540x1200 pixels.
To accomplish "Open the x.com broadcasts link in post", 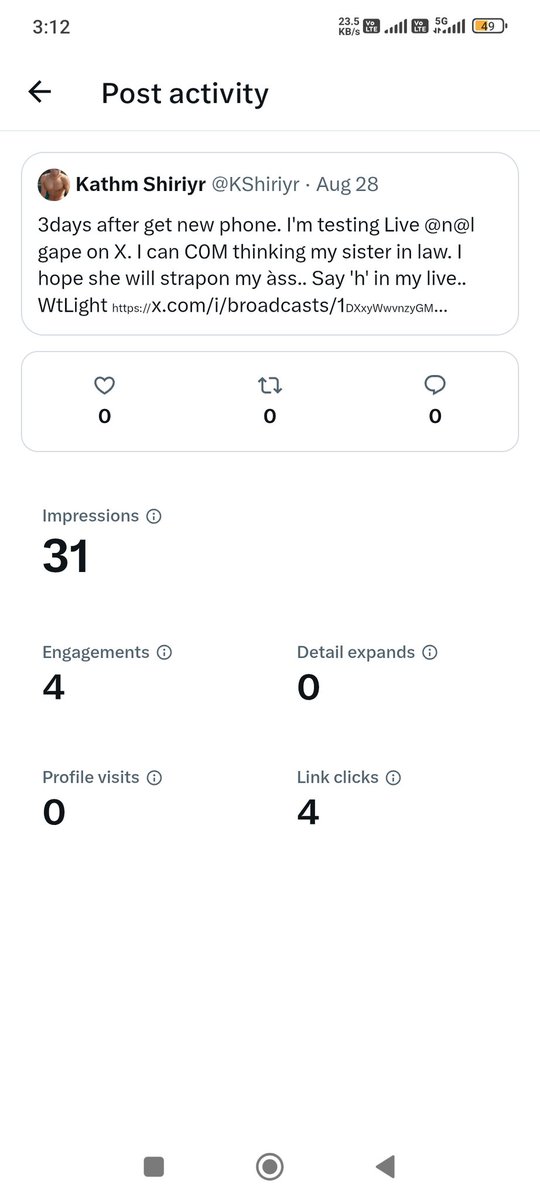I will click(279, 306).
